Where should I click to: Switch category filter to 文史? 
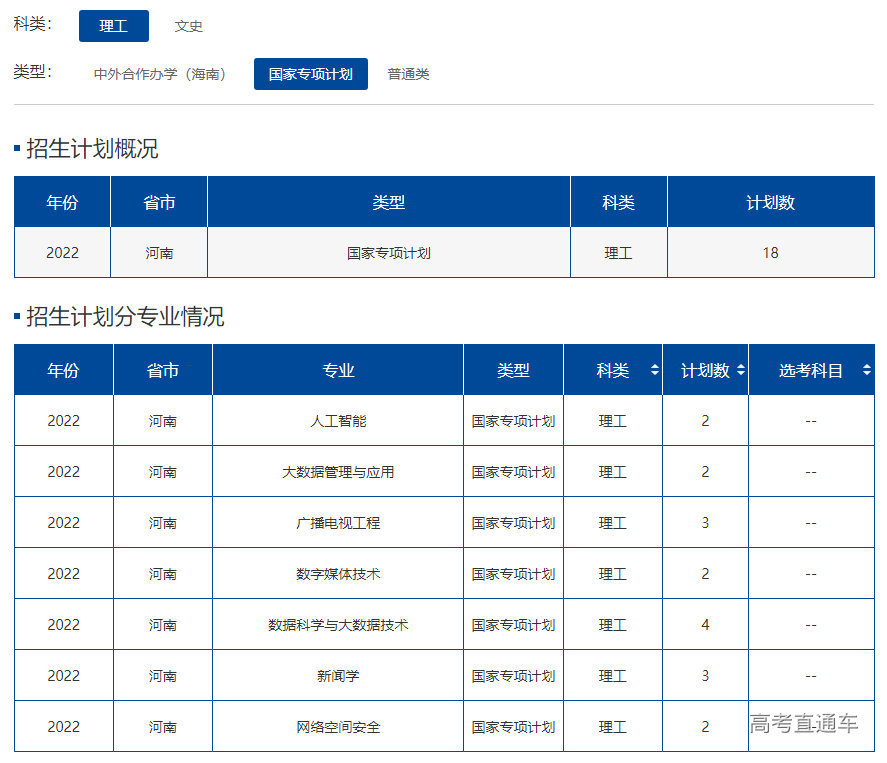[189, 26]
